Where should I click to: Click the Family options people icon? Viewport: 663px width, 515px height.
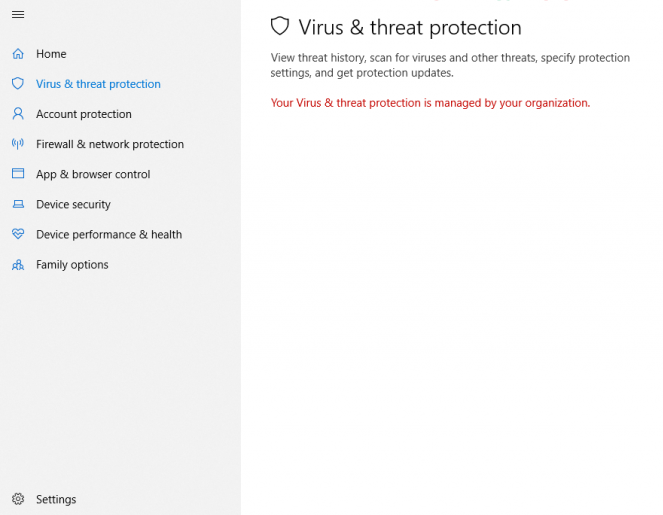(18, 265)
